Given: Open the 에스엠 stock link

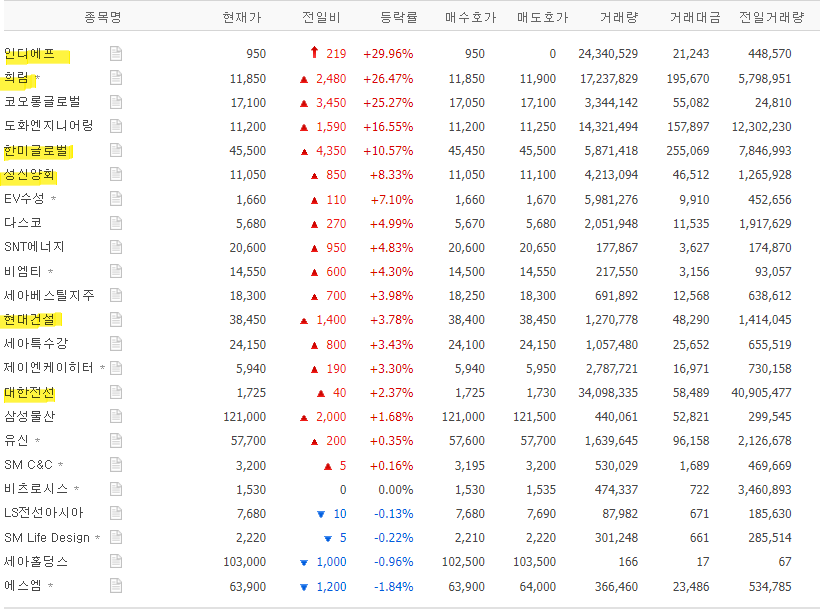Looking at the screenshot, I should 22,585.
